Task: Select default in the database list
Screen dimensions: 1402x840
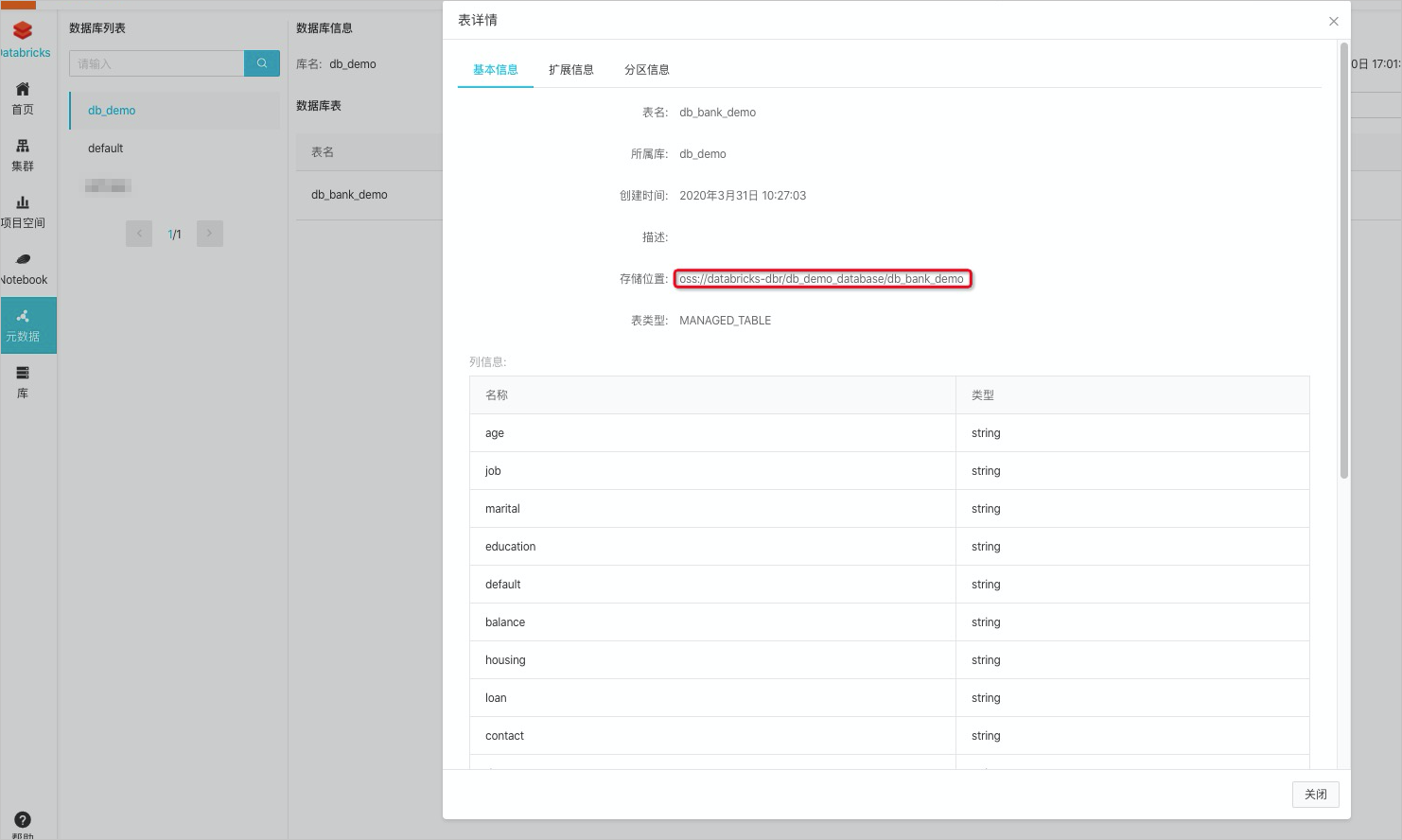Action: (175, 149)
